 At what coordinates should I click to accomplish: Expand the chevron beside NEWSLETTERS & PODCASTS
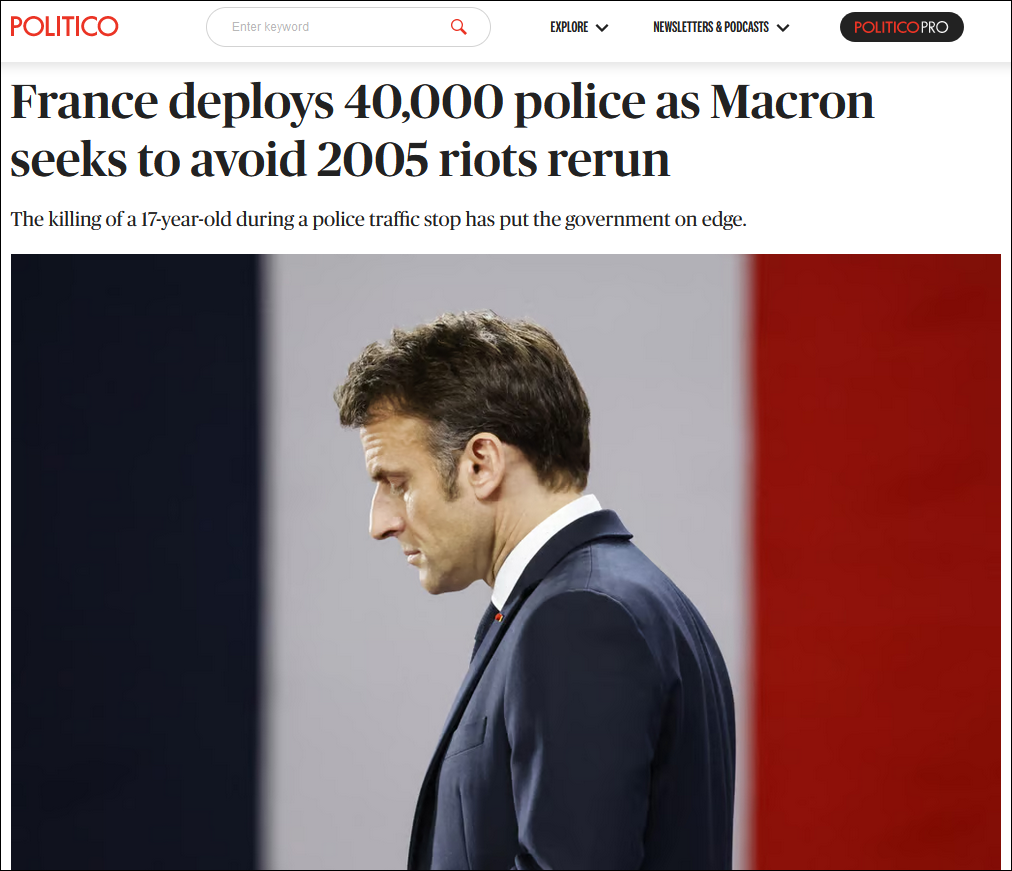click(x=783, y=28)
